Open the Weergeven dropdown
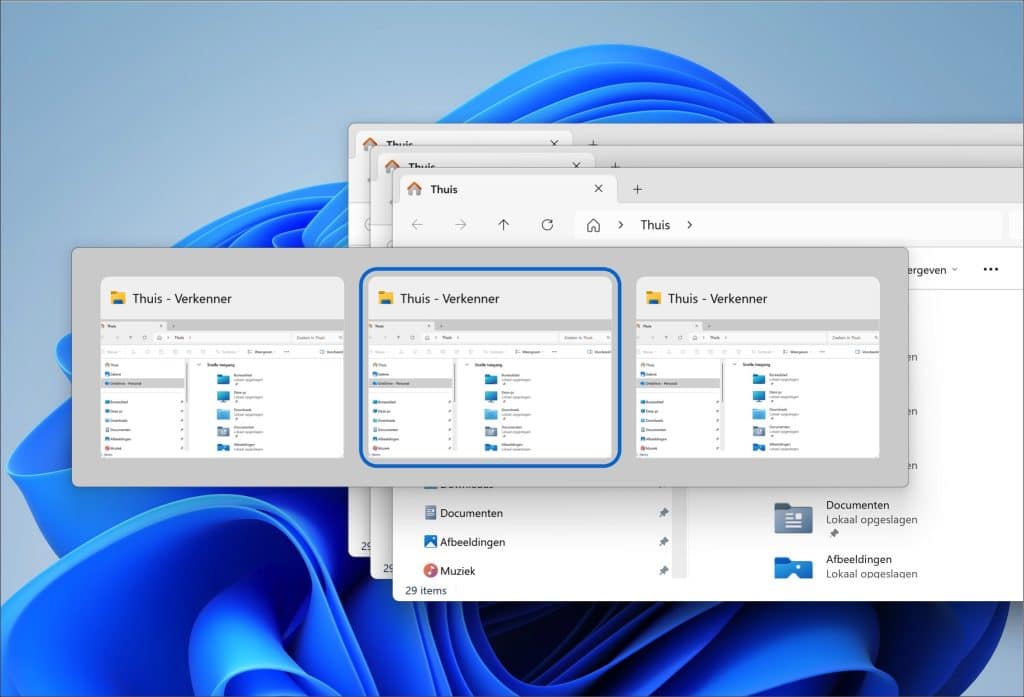This screenshot has width=1024, height=697. click(x=932, y=270)
